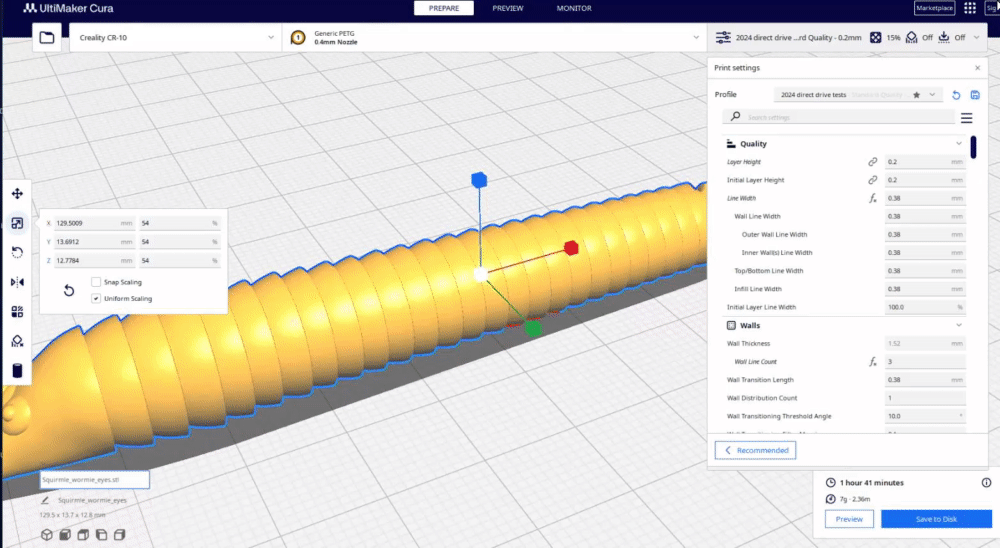Switch to PREVIEW stage
Image resolution: width=1000 pixels, height=548 pixels.
click(x=508, y=8)
